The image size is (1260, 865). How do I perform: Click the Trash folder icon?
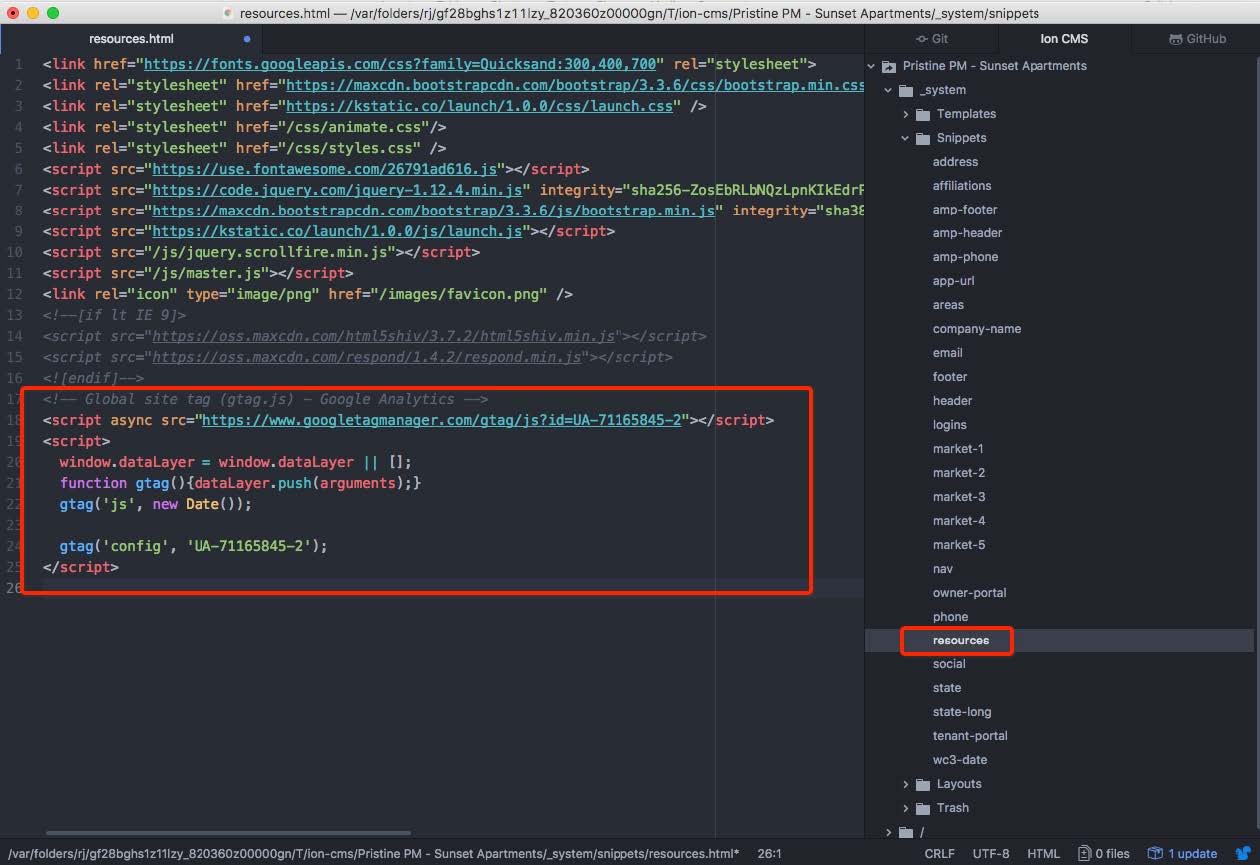point(923,808)
